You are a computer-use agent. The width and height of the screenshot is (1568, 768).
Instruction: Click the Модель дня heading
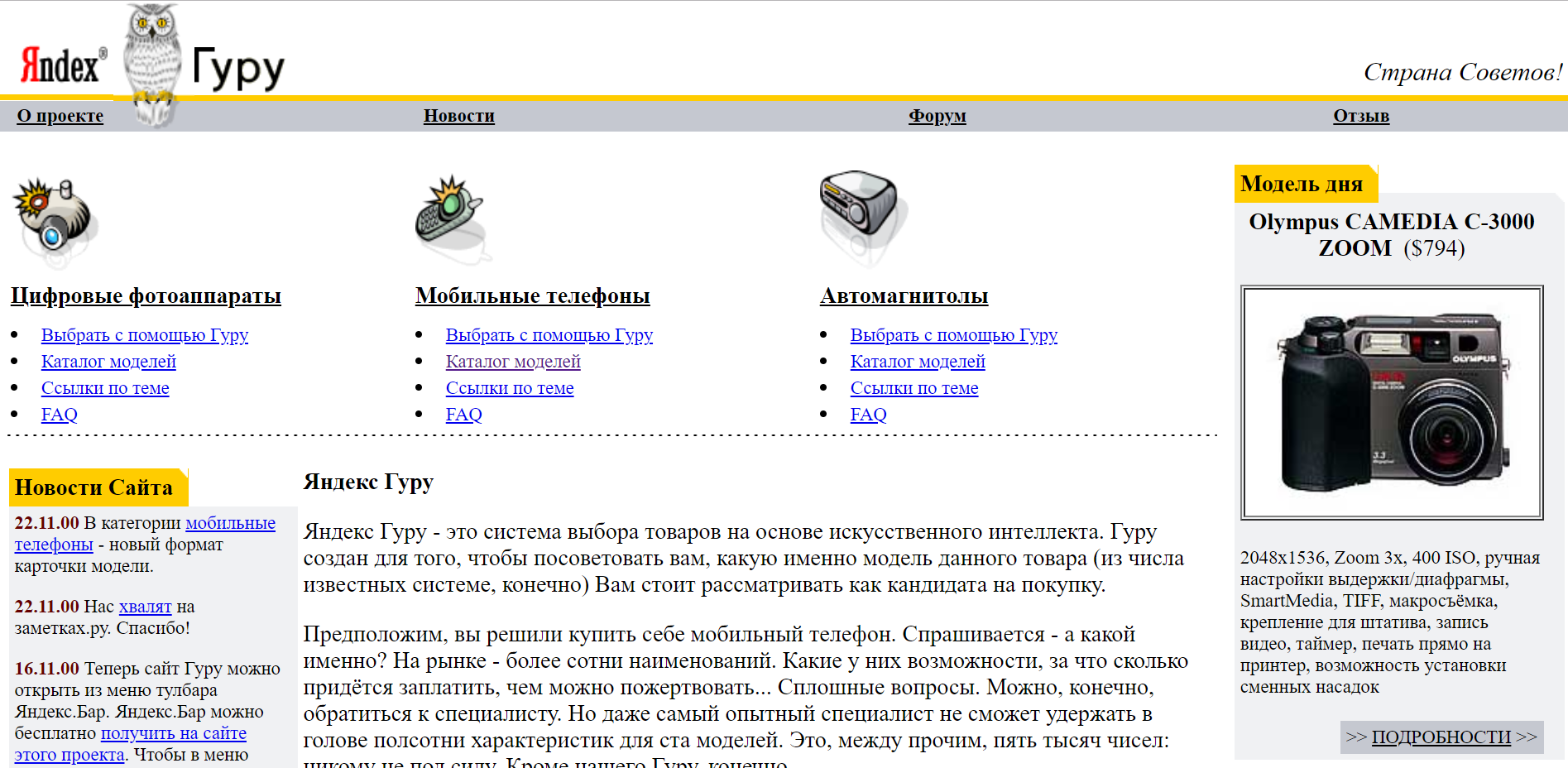click(x=1302, y=184)
